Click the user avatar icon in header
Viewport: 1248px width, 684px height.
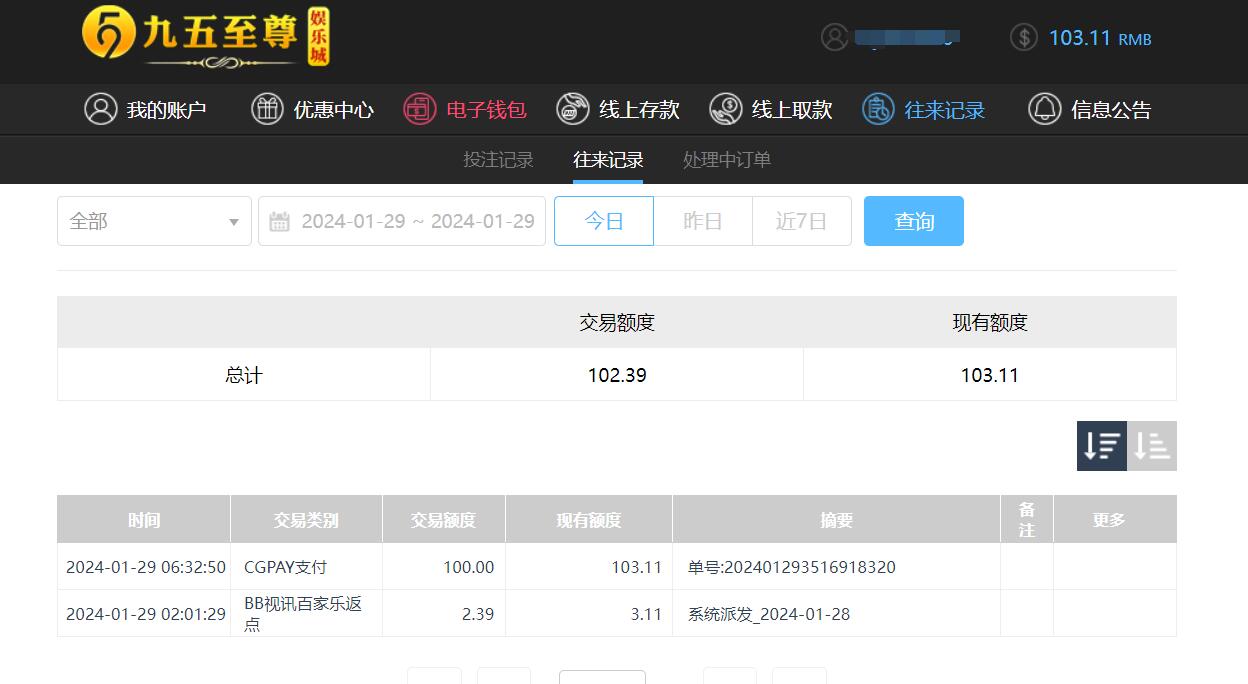click(835, 37)
